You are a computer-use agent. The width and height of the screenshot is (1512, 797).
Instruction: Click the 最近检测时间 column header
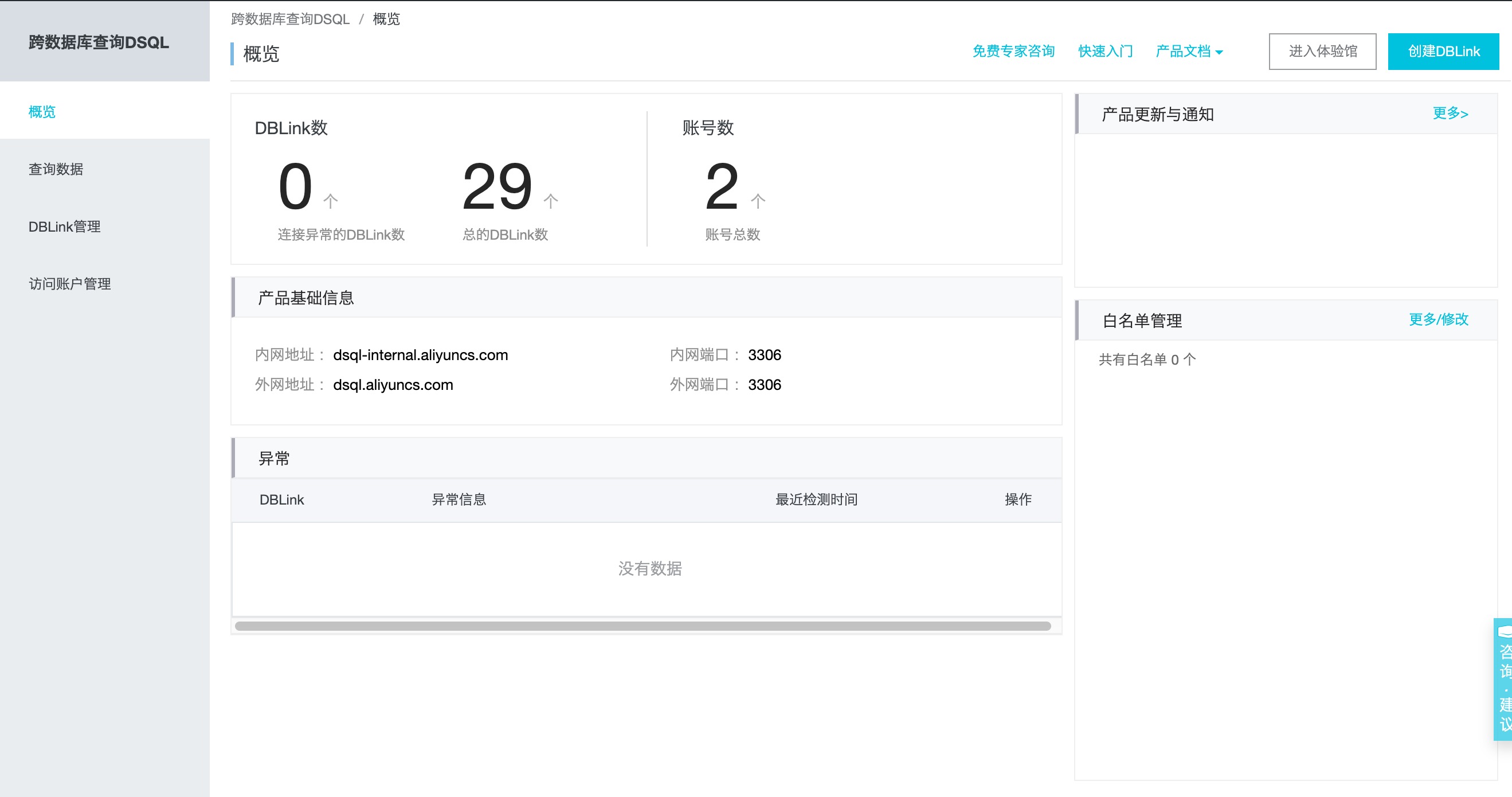coord(816,499)
